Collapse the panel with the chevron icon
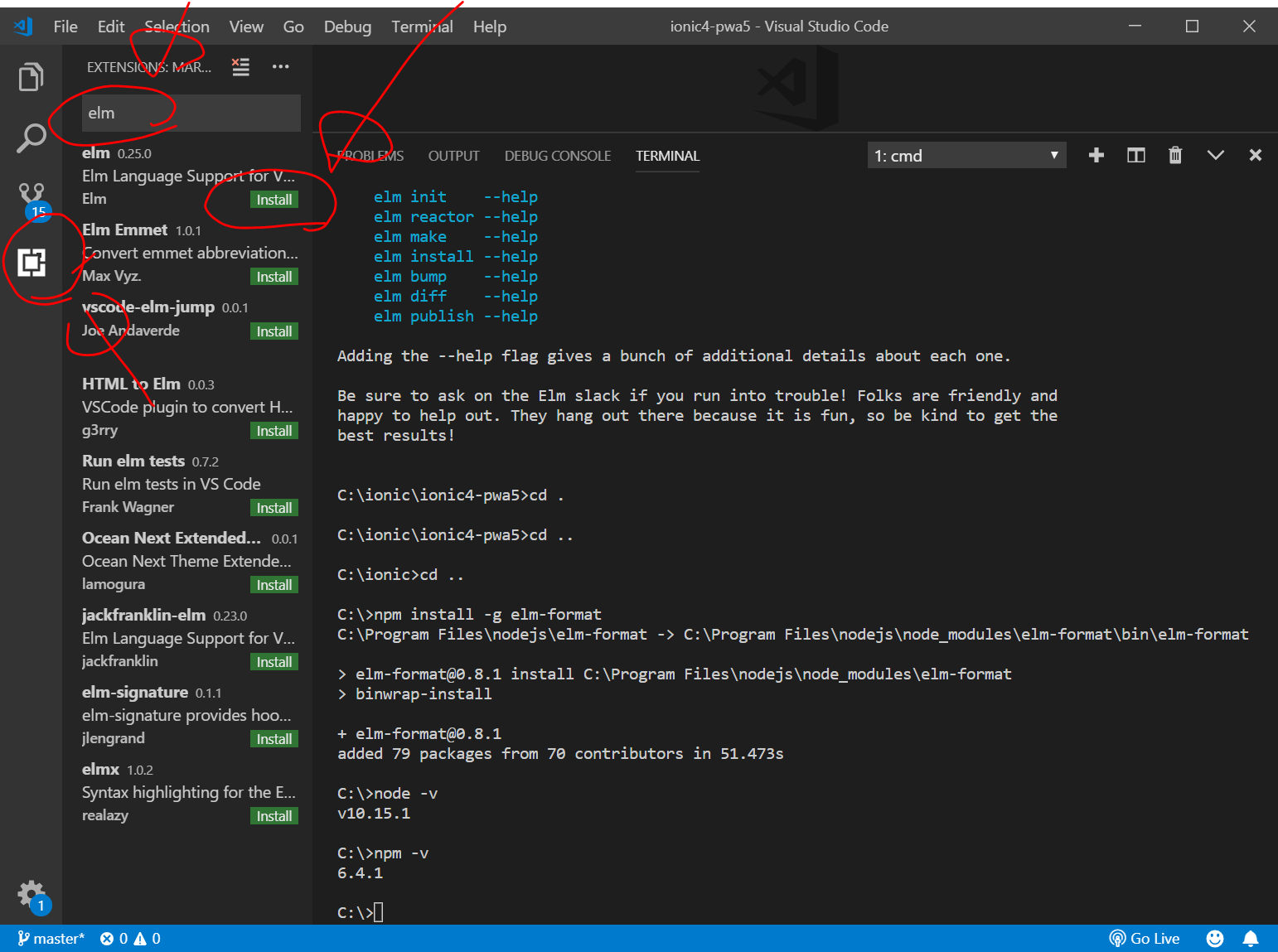The image size is (1278, 952). 1215,156
